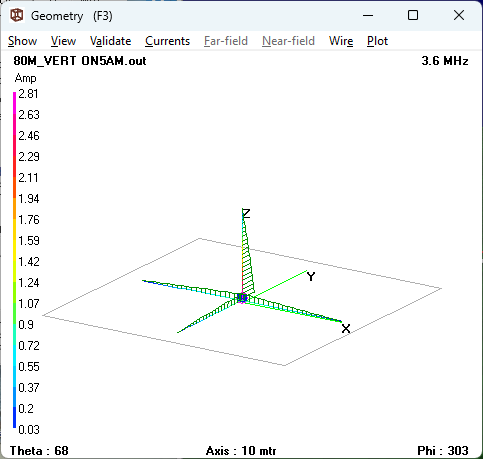Image resolution: width=483 pixels, height=459 pixels.
Task: Maximize the Geometry window
Action: tap(413, 15)
